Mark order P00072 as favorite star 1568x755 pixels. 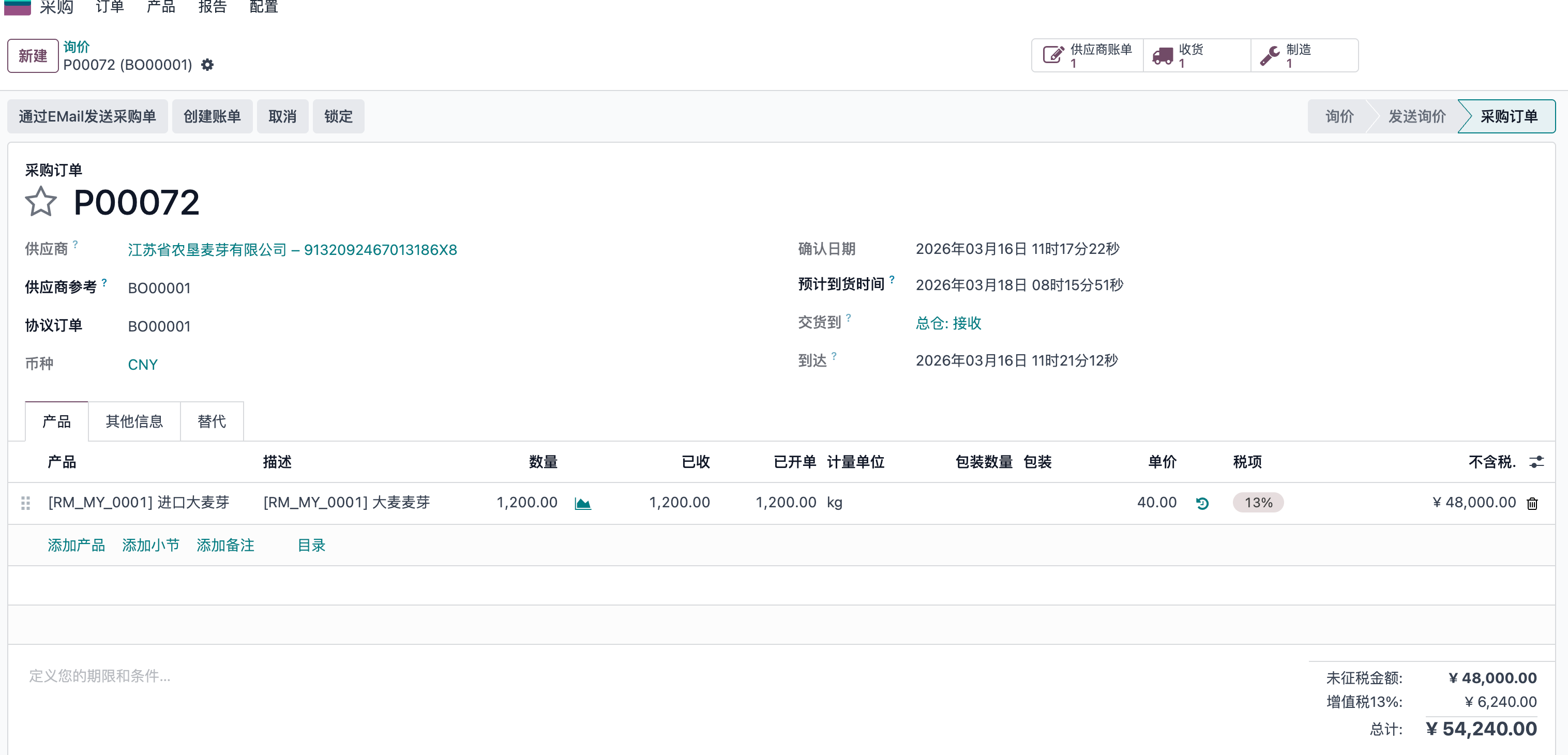[x=41, y=202]
